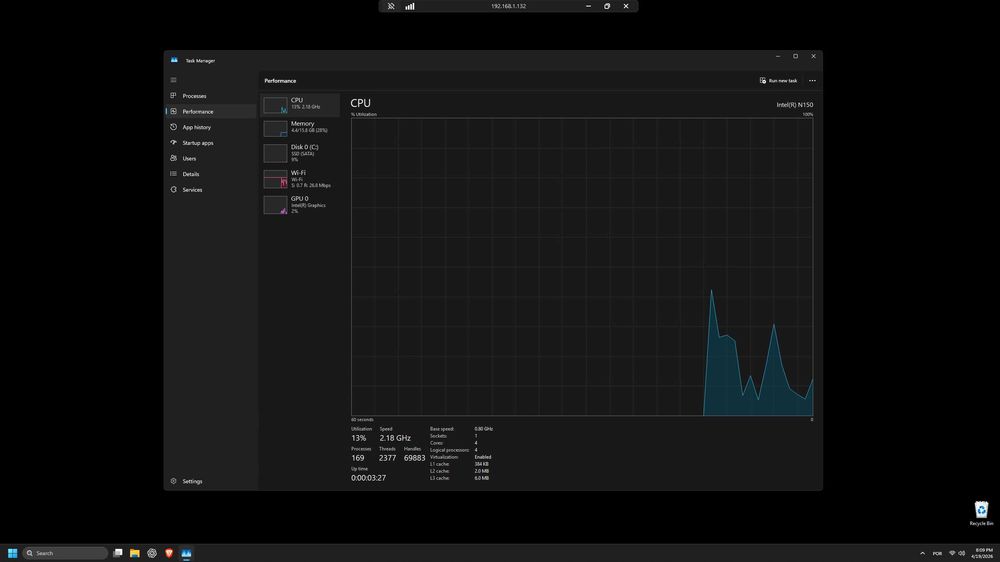
Task: Open File Explorer from the taskbar
Action: pyautogui.click(x=135, y=553)
